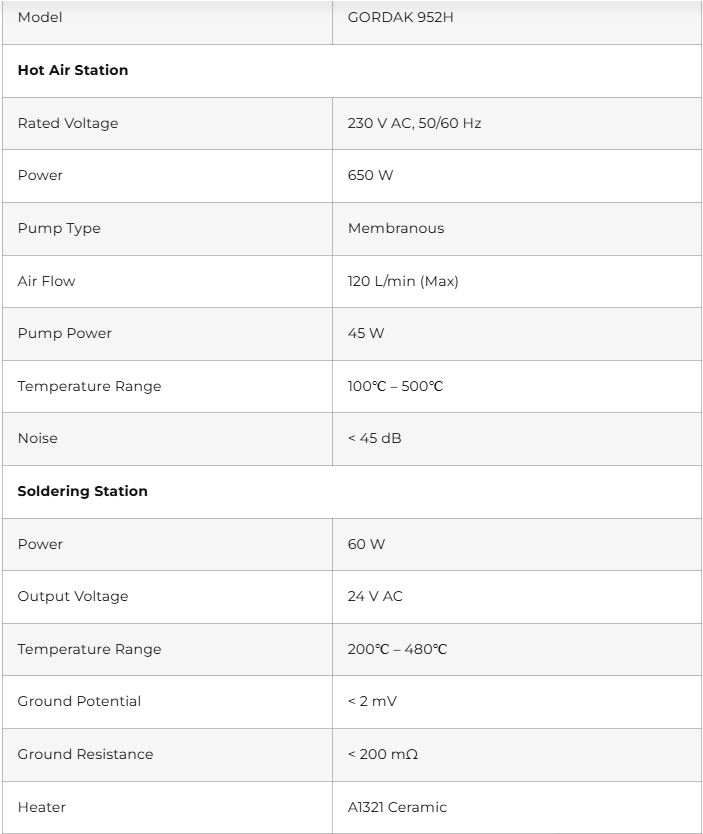
Task: Click the Air Flow label
Action: point(46,282)
